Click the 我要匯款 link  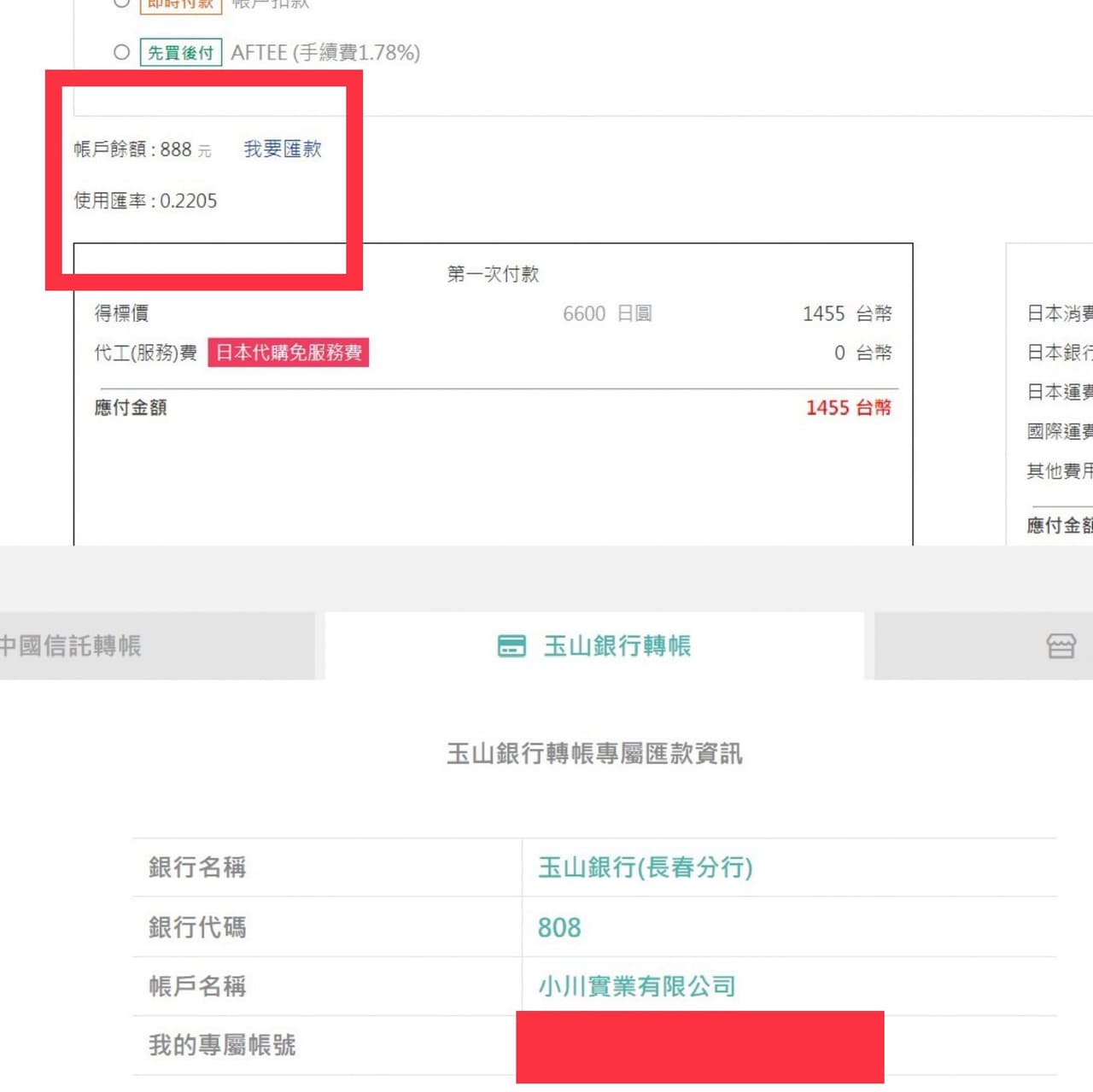tap(283, 149)
